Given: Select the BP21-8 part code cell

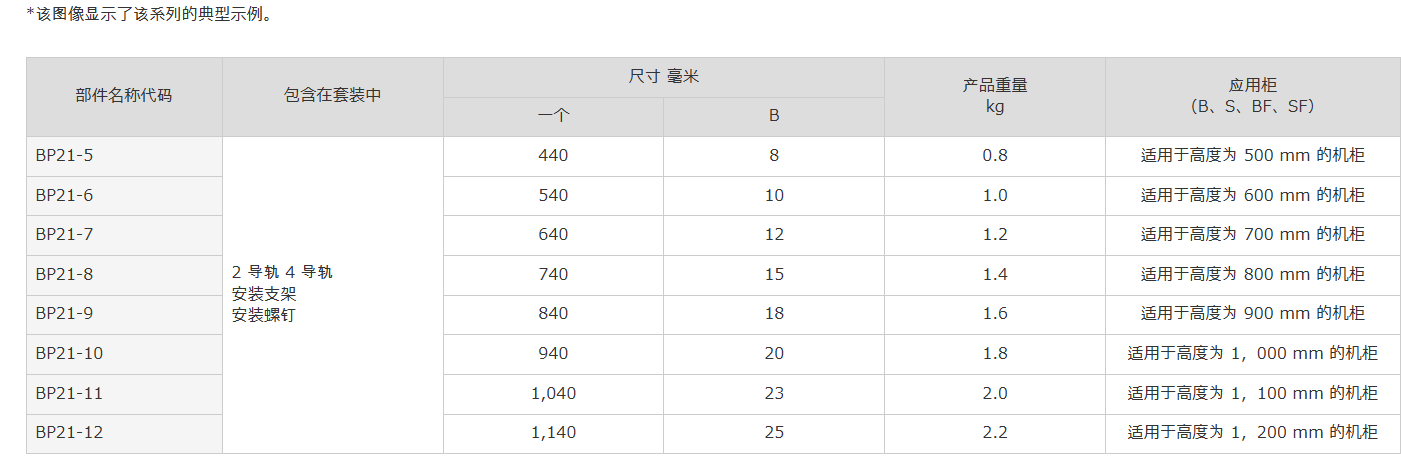Looking at the screenshot, I should (x=124, y=275).
